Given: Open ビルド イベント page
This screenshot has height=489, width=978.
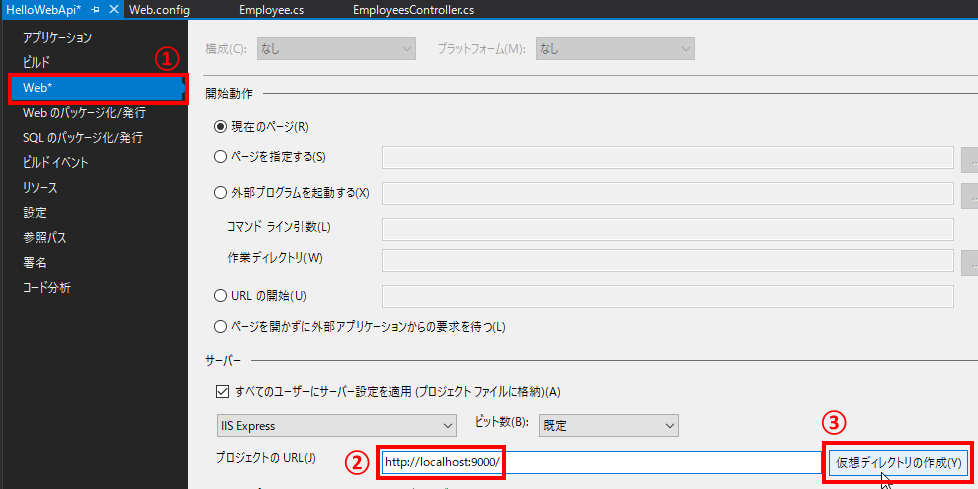Looking at the screenshot, I should coord(56,163).
